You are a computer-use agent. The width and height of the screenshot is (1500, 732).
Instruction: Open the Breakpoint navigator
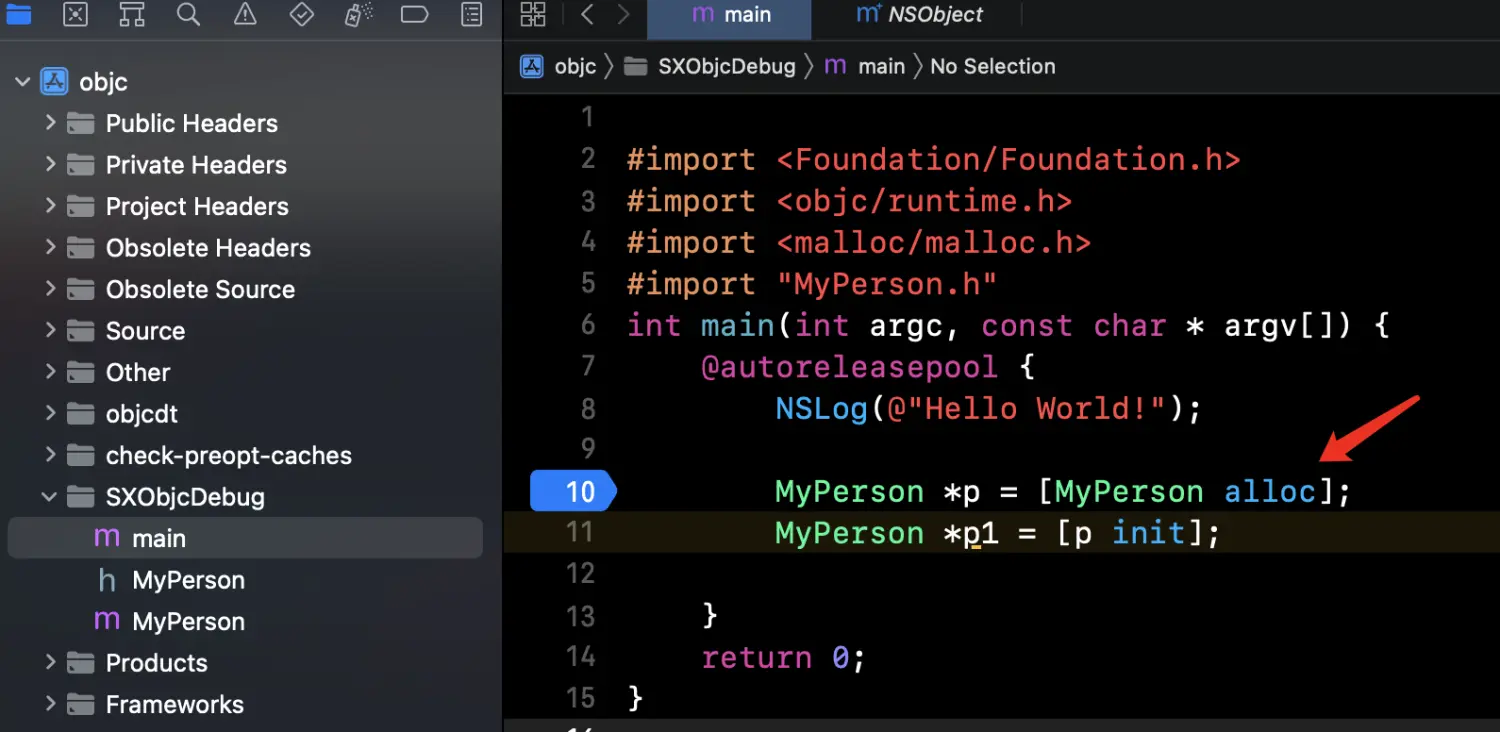pos(414,14)
